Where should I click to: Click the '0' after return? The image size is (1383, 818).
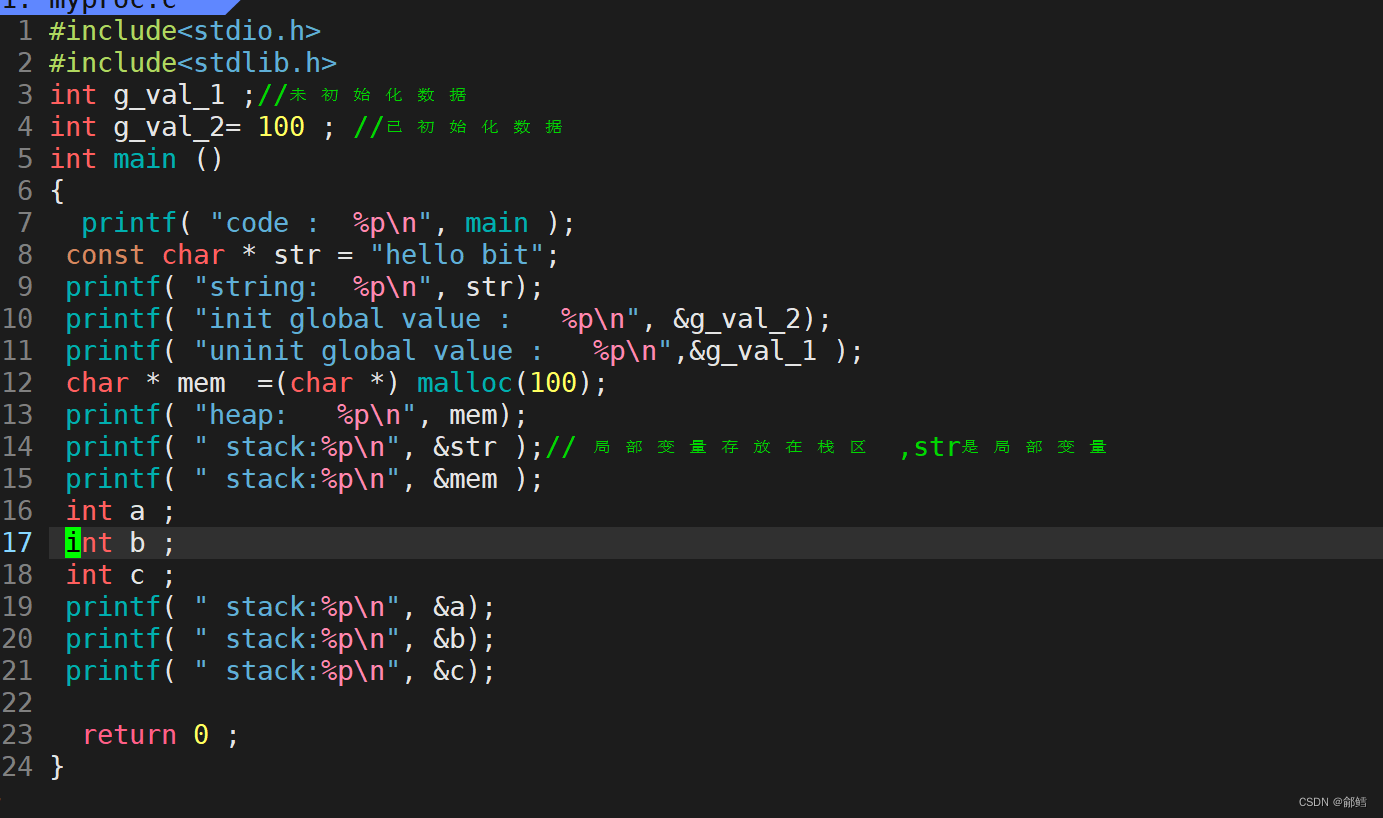(x=201, y=734)
